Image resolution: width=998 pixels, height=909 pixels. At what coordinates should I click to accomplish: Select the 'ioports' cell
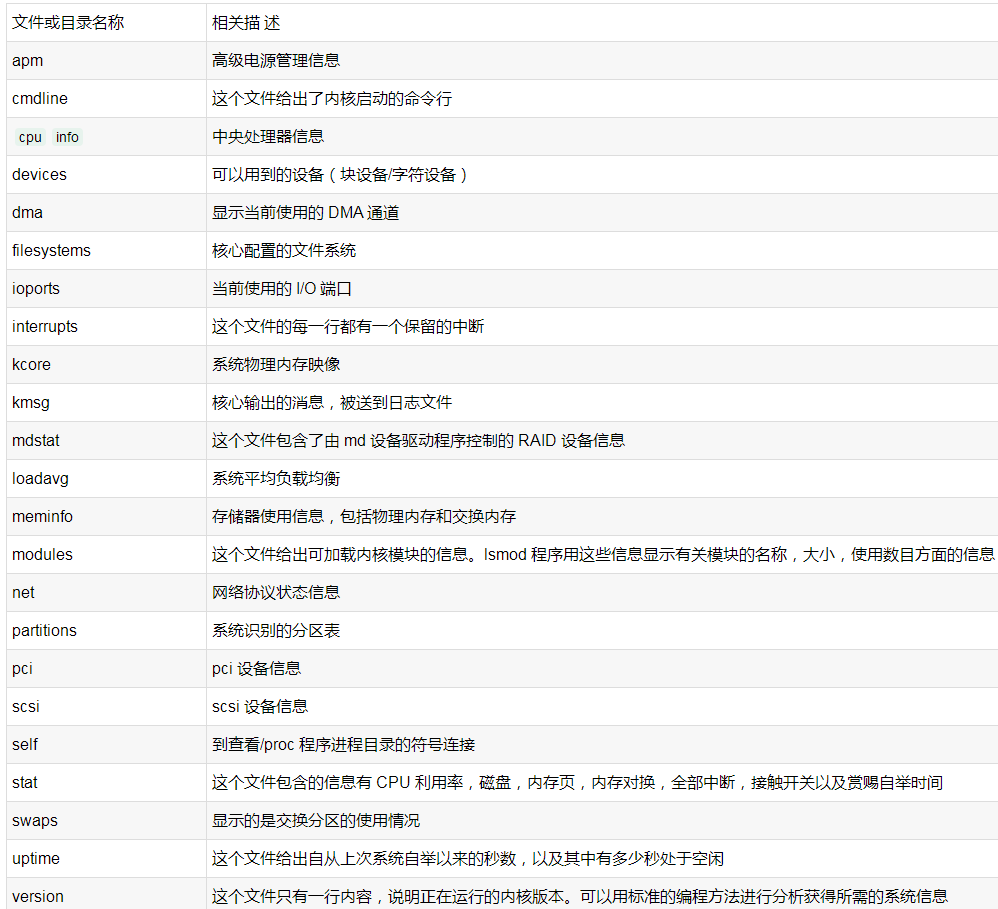(106, 288)
